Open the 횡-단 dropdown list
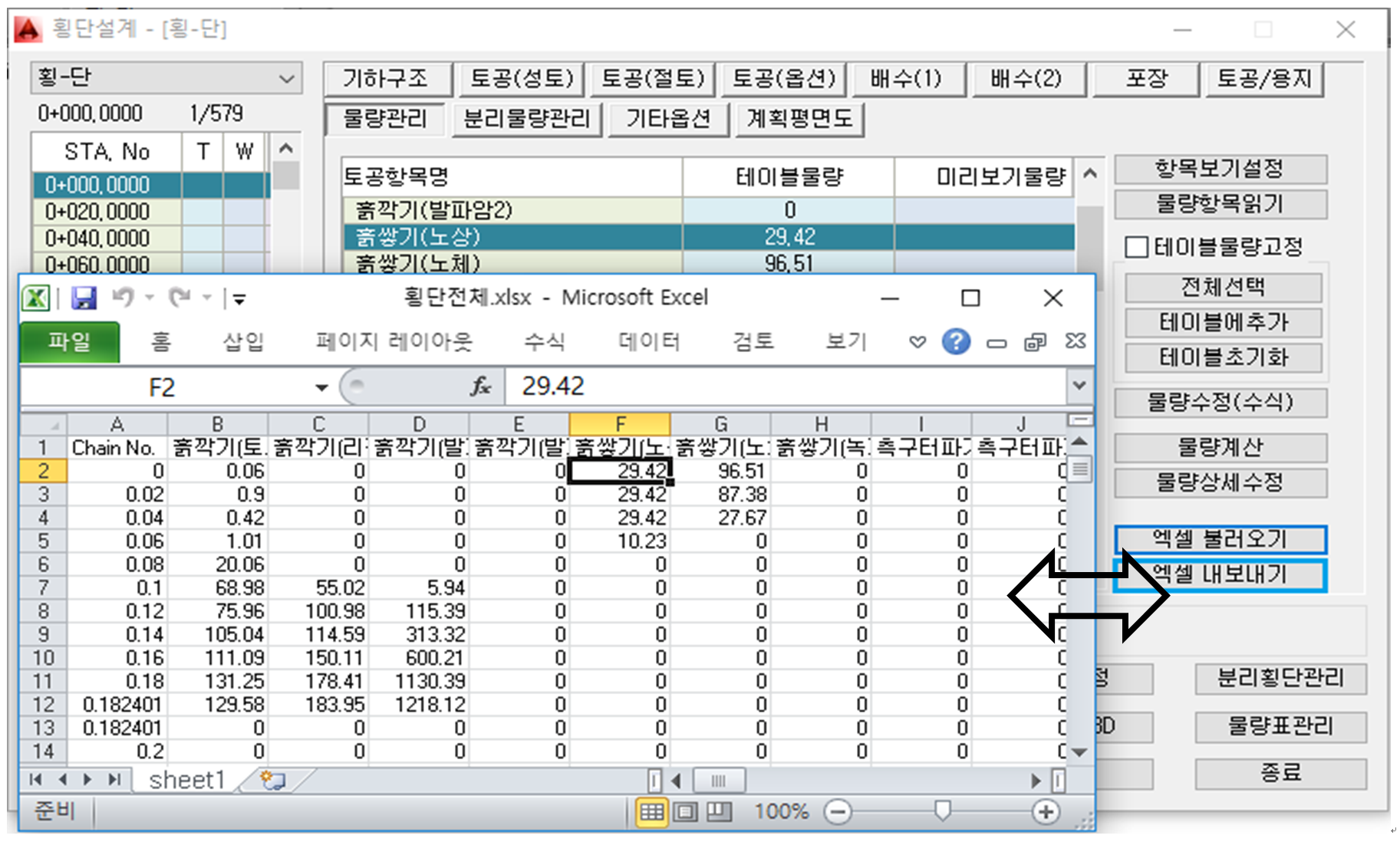The width and height of the screenshot is (1400, 842). (286, 78)
